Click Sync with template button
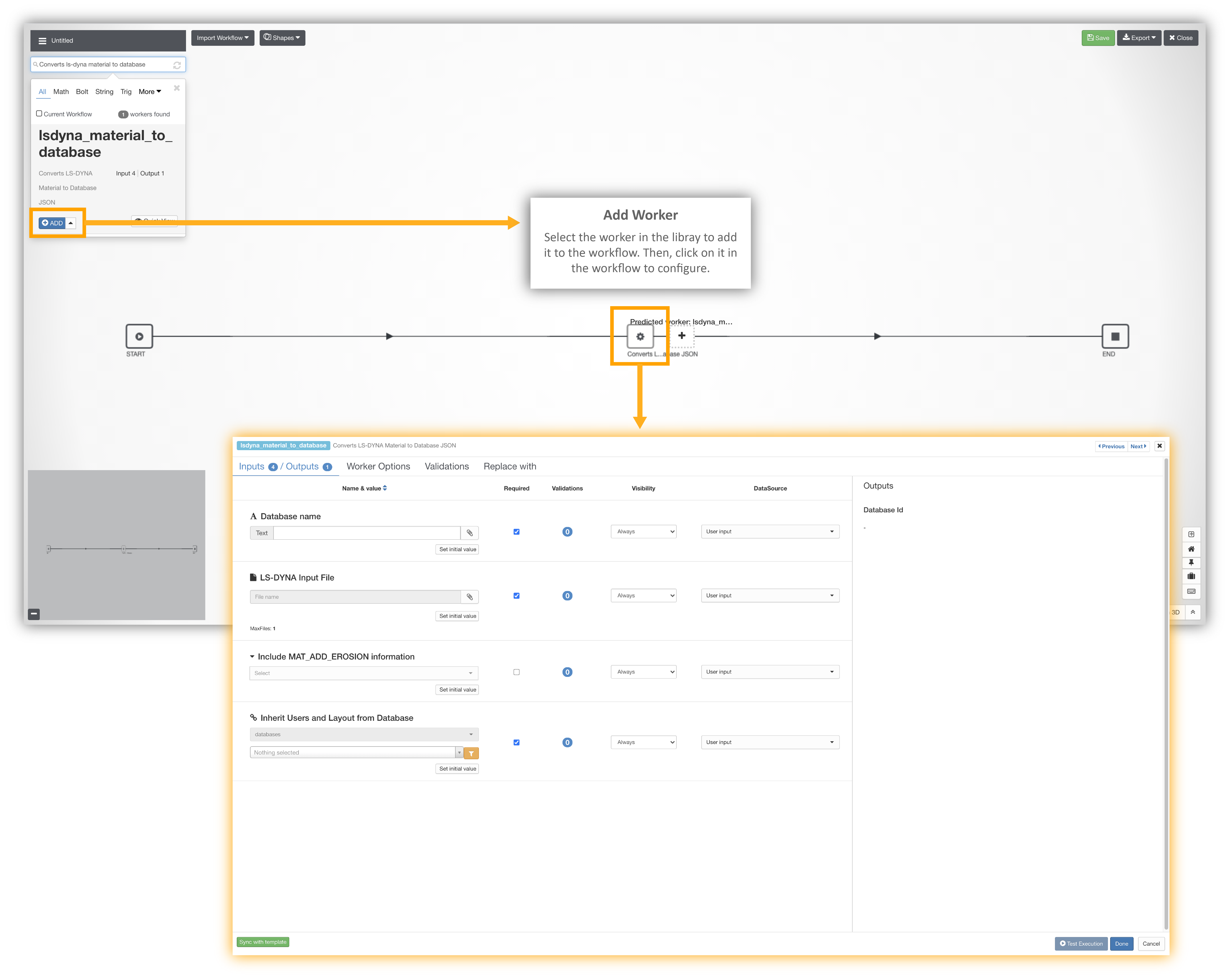Image resolution: width=1232 pixels, height=979 pixels. (263, 942)
